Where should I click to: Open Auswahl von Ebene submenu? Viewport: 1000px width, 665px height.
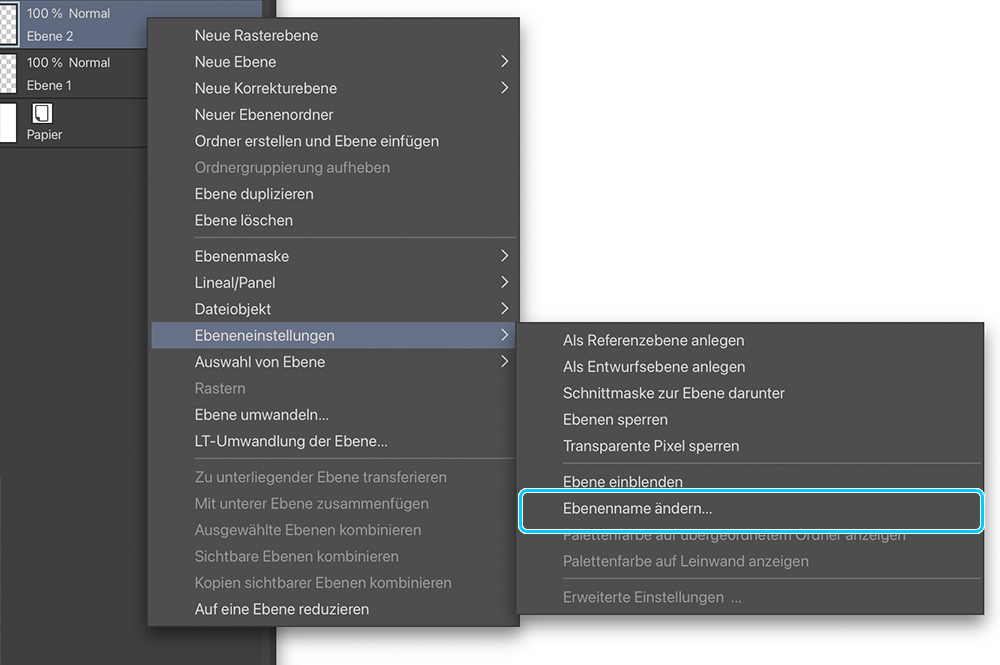click(504, 362)
